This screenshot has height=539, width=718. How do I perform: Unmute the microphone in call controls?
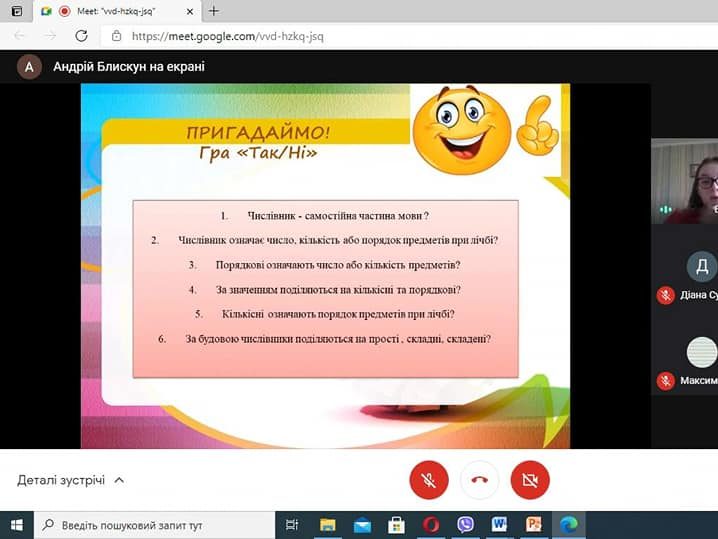(x=429, y=480)
